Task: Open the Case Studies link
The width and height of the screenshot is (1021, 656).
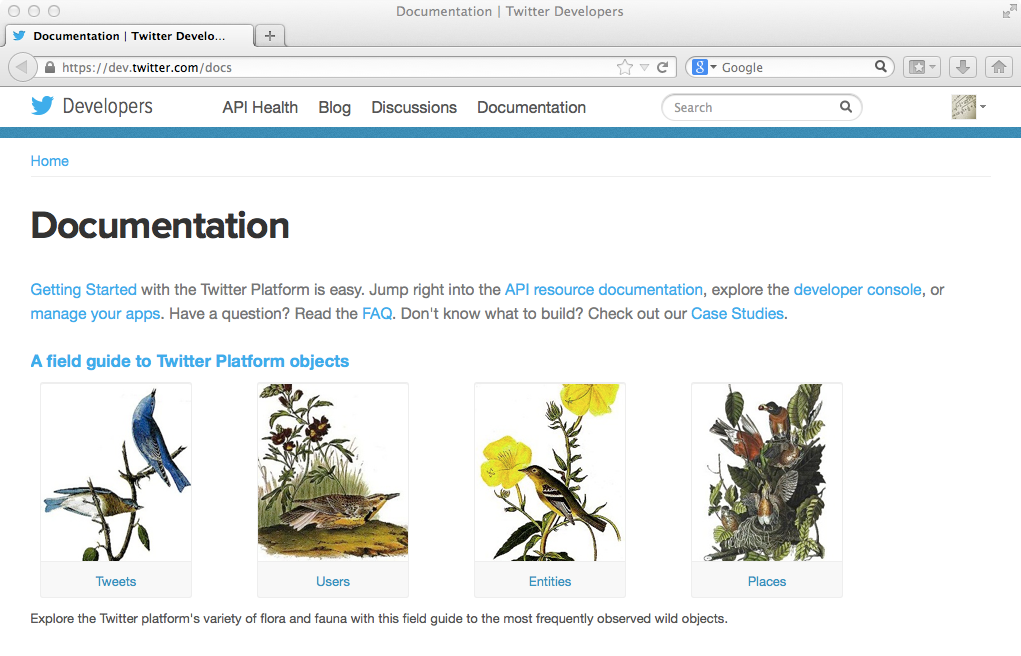Action: coord(737,314)
